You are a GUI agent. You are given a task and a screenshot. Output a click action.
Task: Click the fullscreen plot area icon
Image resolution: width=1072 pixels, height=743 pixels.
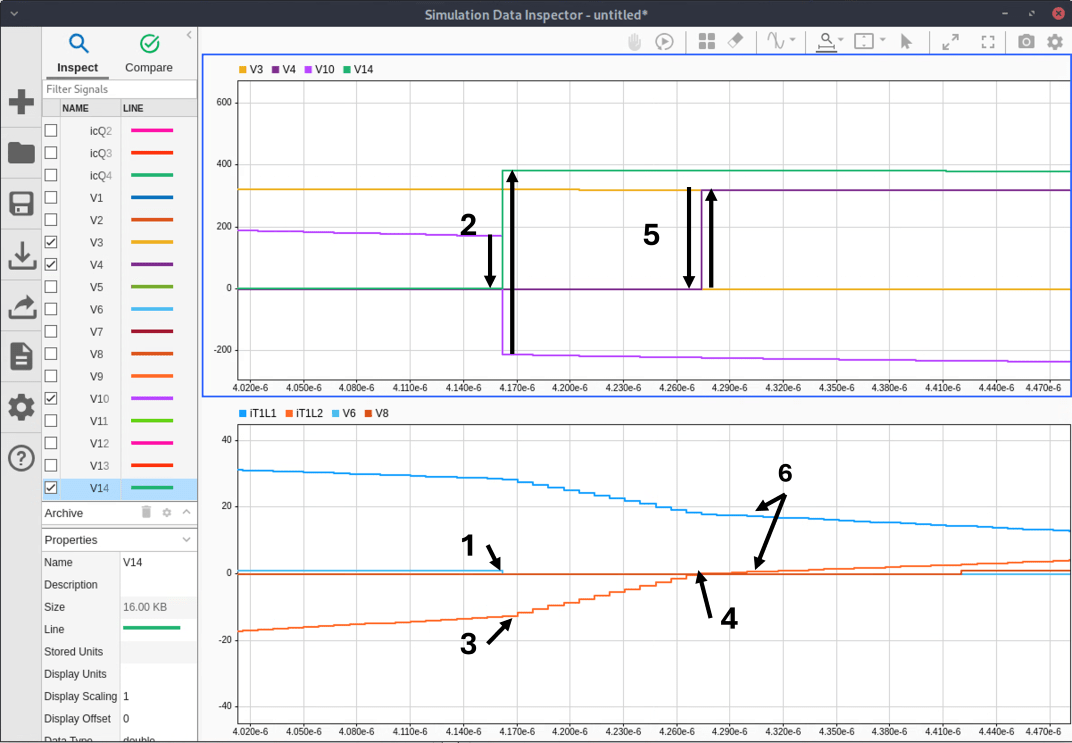988,41
